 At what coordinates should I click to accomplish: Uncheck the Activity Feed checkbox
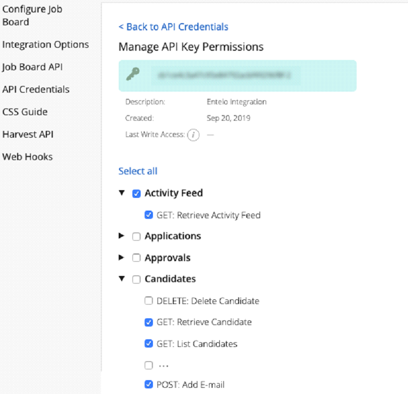coord(136,194)
